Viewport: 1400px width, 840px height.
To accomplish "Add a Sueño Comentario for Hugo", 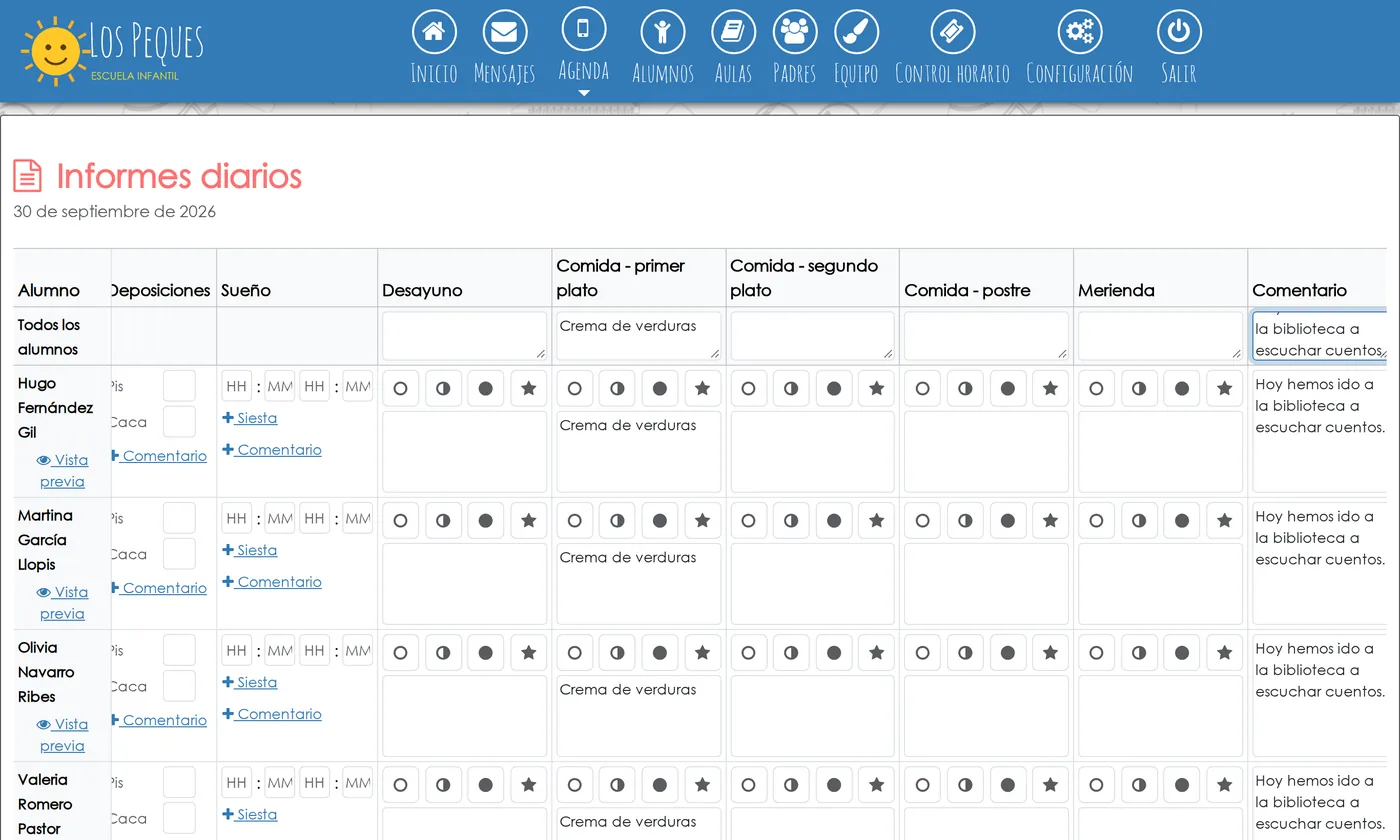I will (x=272, y=450).
